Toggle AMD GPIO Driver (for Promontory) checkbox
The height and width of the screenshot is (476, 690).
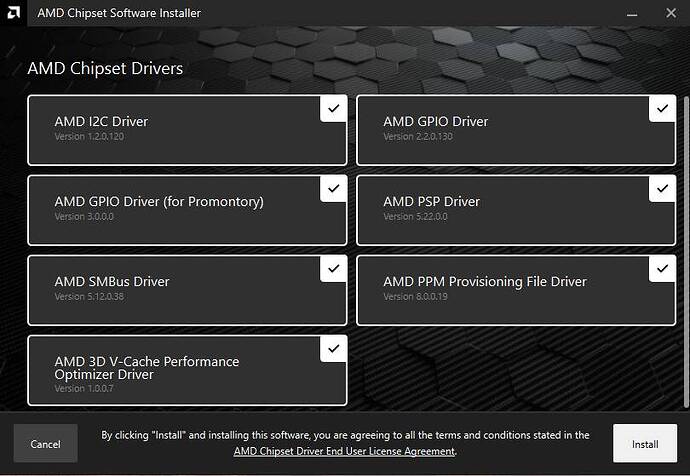click(334, 188)
